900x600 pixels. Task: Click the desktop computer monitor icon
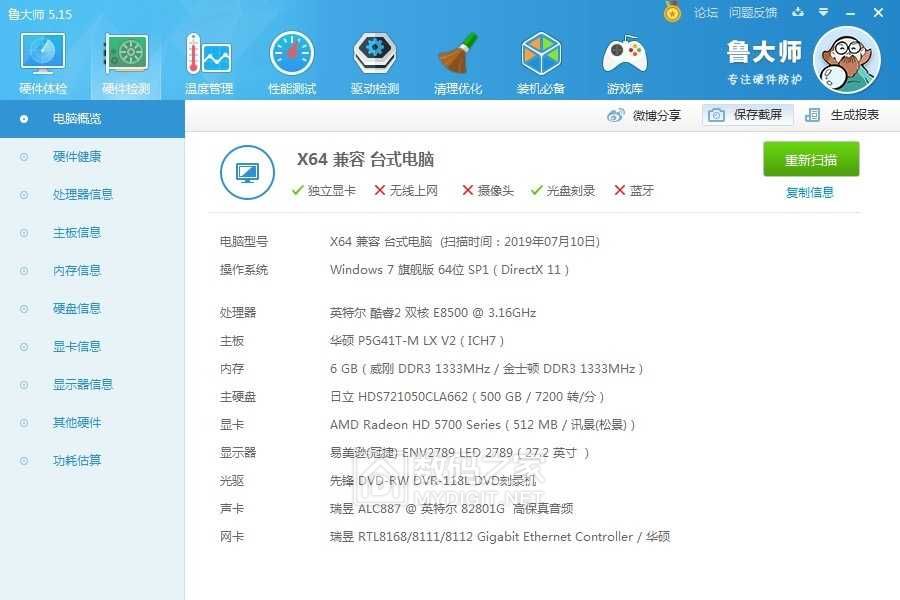tap(247, 172)
